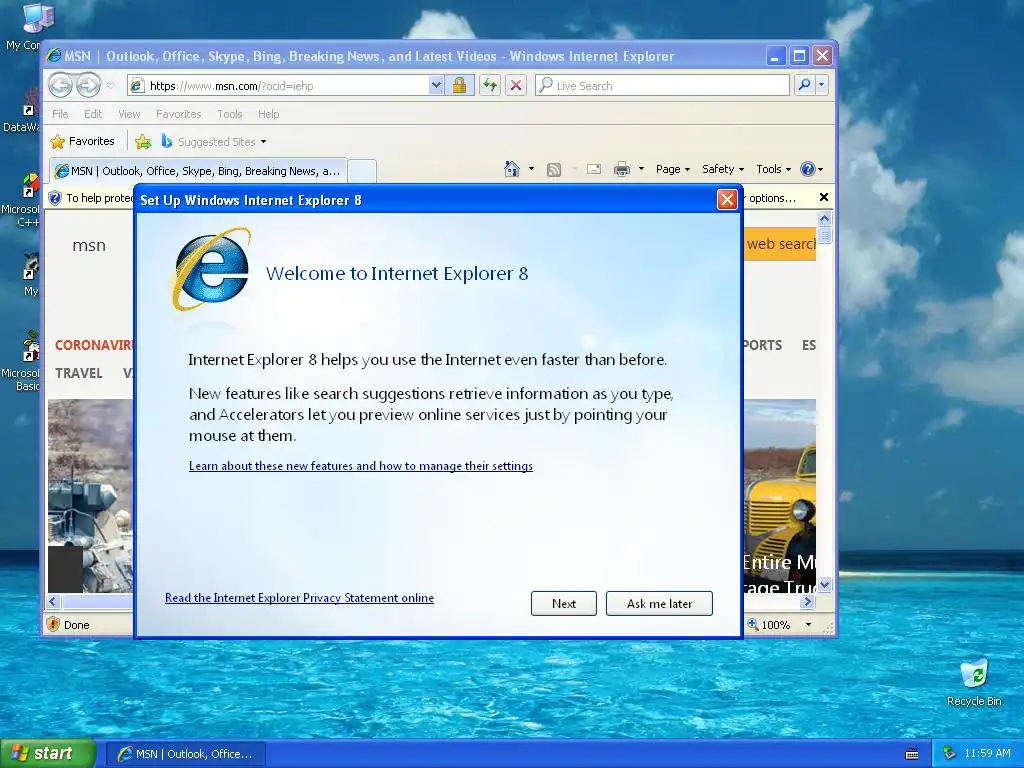
Task: Click the web search orange button
Action: [x=780, y=244]
